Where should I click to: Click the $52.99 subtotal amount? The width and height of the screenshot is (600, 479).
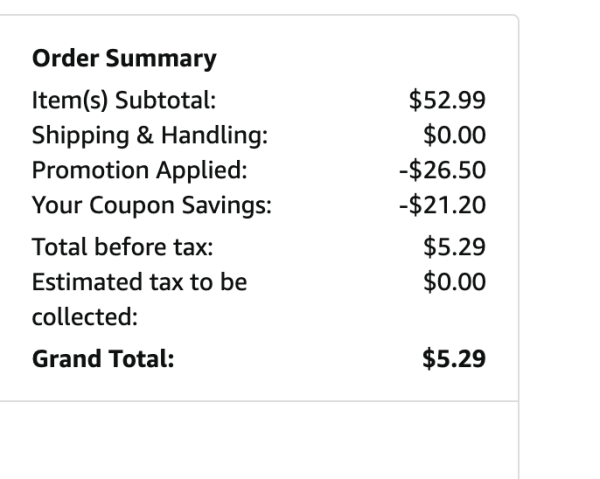tap(447, 100)
